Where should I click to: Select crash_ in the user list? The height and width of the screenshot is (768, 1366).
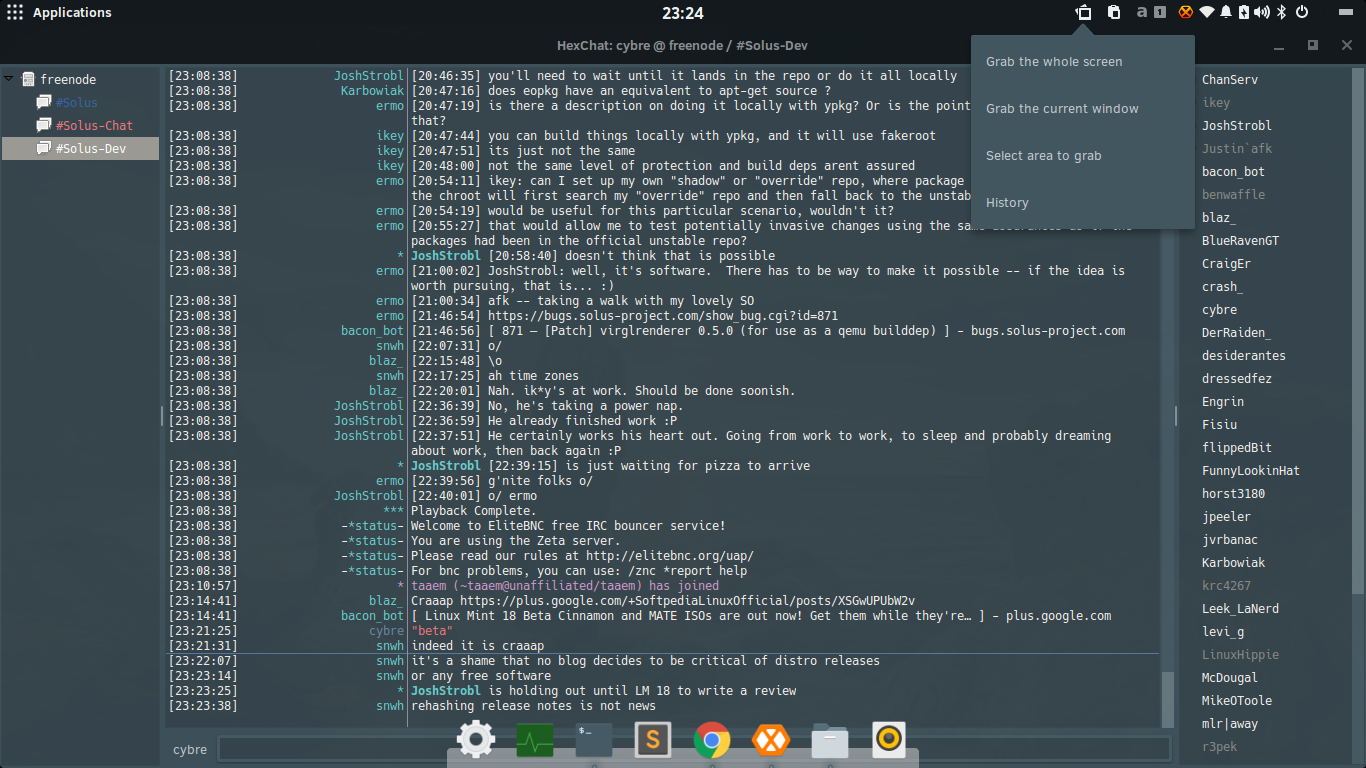[x=1222, y=286]
